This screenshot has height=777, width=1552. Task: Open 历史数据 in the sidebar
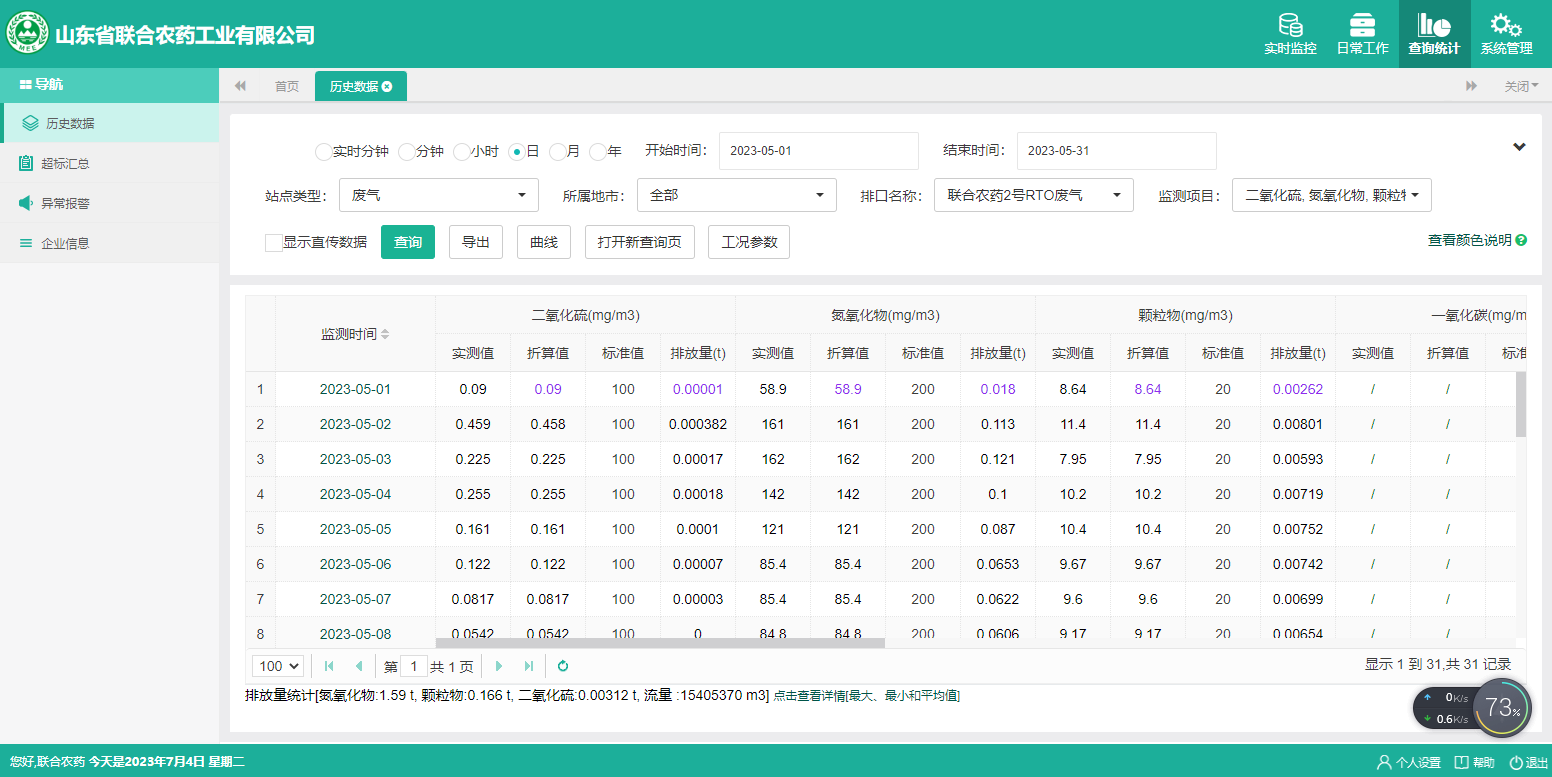tap(109, 123)
